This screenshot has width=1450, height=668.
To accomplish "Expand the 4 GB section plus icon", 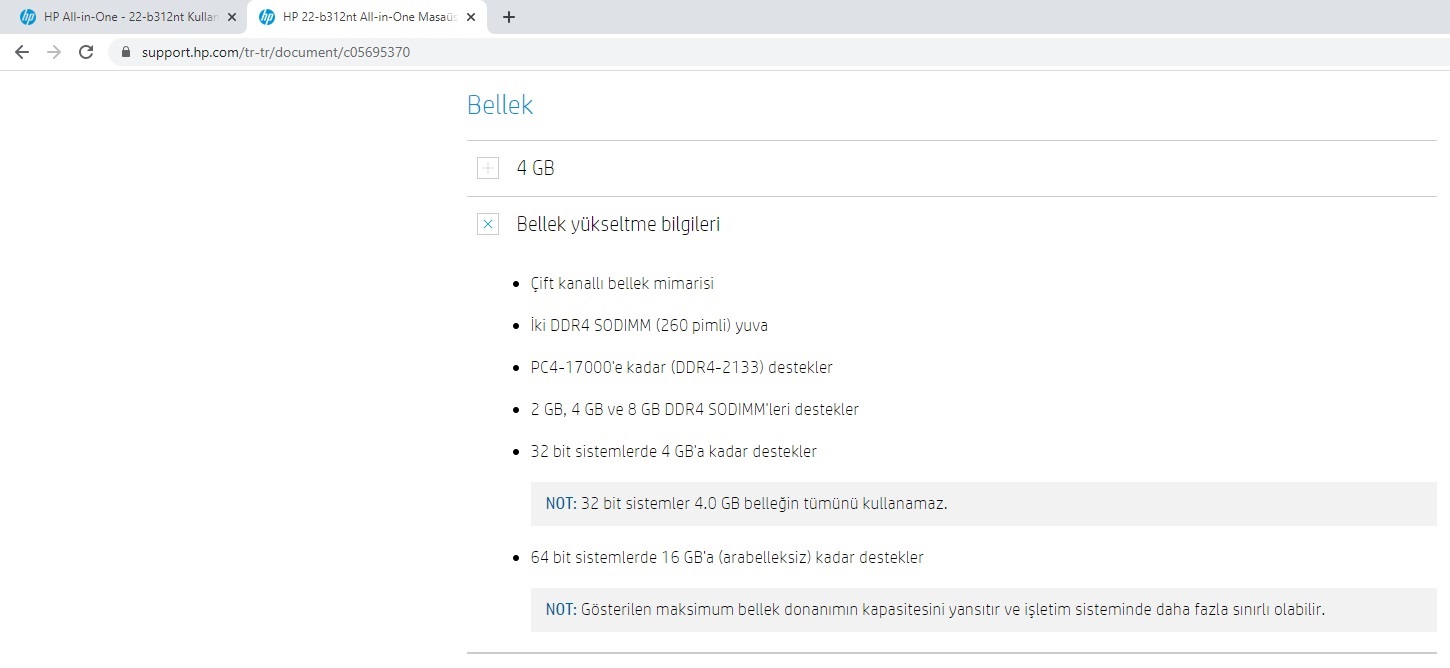I will (488, 168).
